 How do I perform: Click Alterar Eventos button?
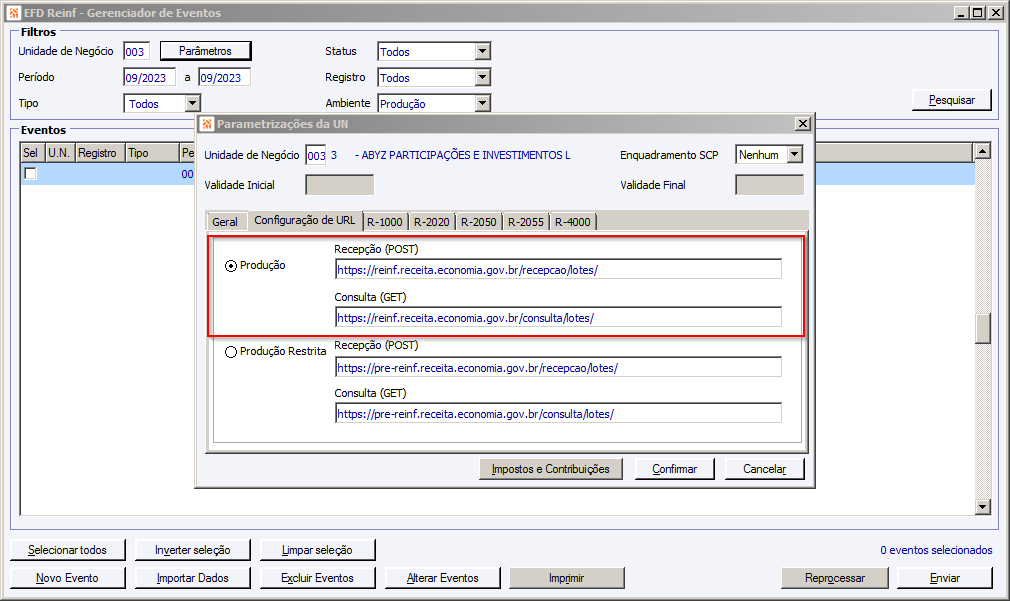pos(443,578)
